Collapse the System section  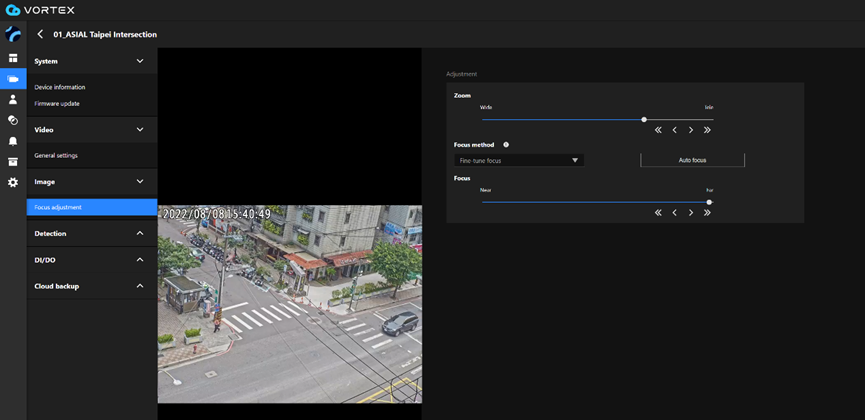pos(140,61)
